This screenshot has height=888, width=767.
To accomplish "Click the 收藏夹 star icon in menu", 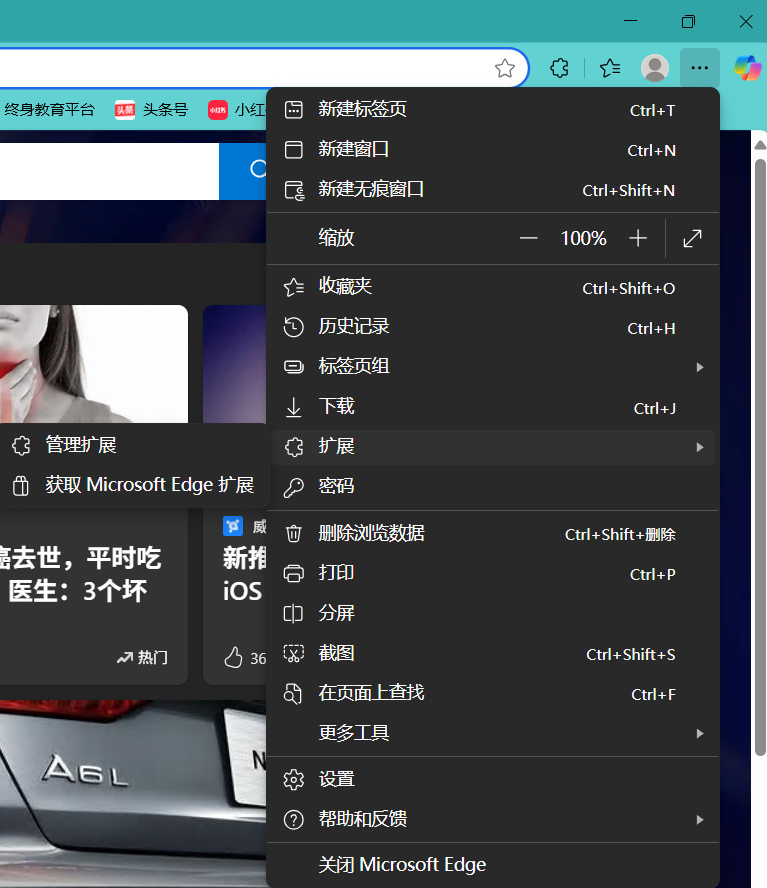I will [293, 287].
